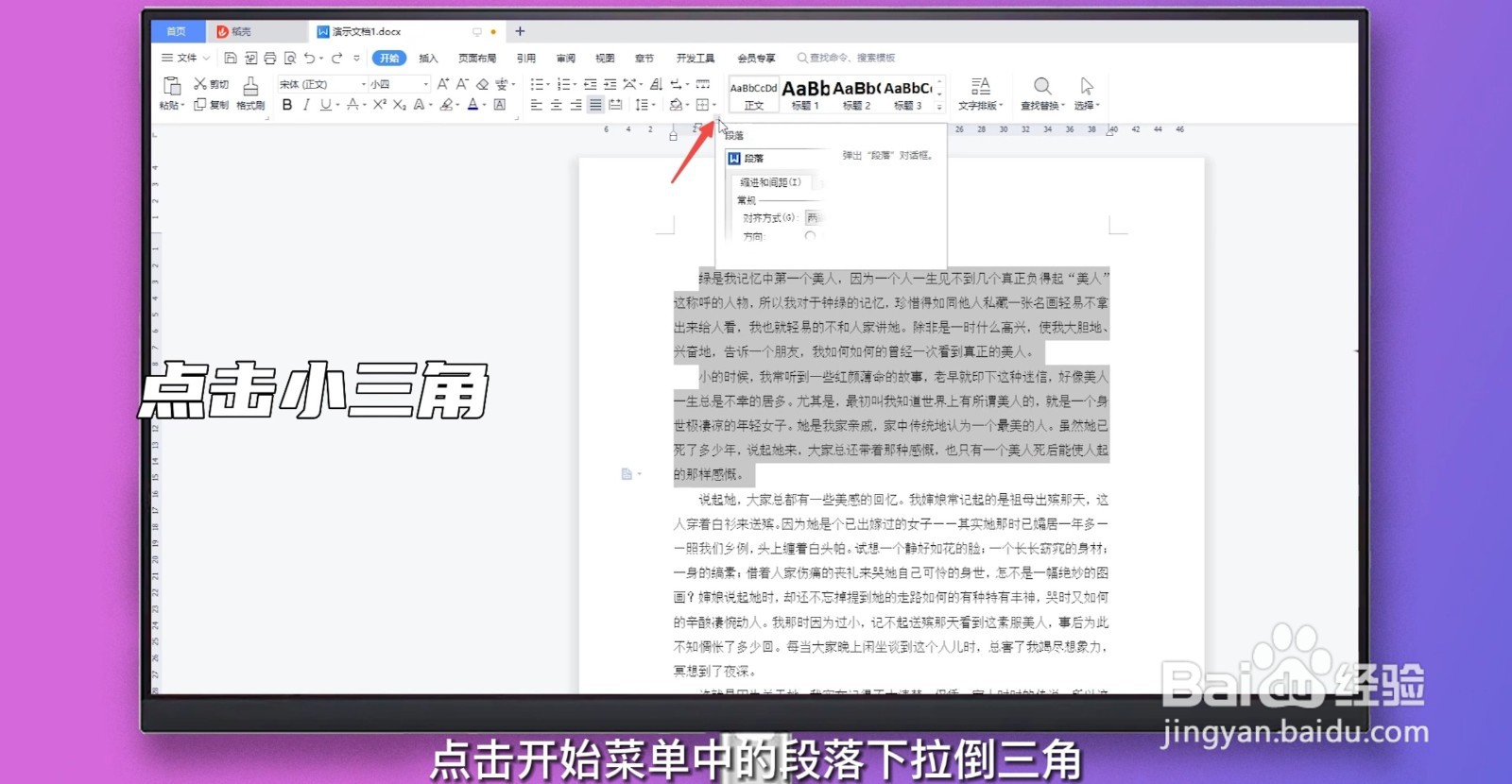The height and width of the screenshot is (784, 1512).
Task: Align text right
Action: pos(576,105)
